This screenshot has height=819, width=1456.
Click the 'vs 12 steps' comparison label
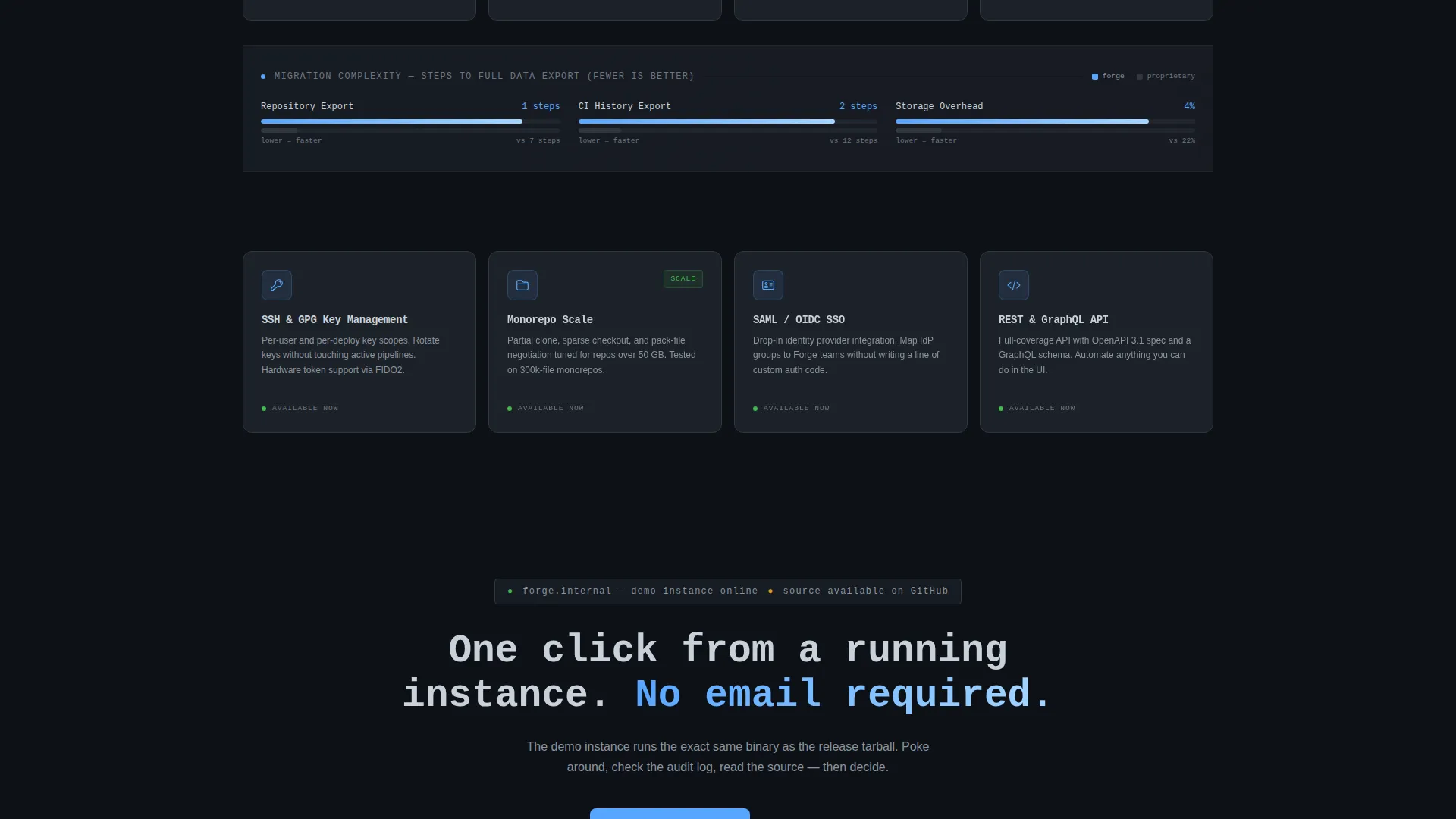(853, 141)
